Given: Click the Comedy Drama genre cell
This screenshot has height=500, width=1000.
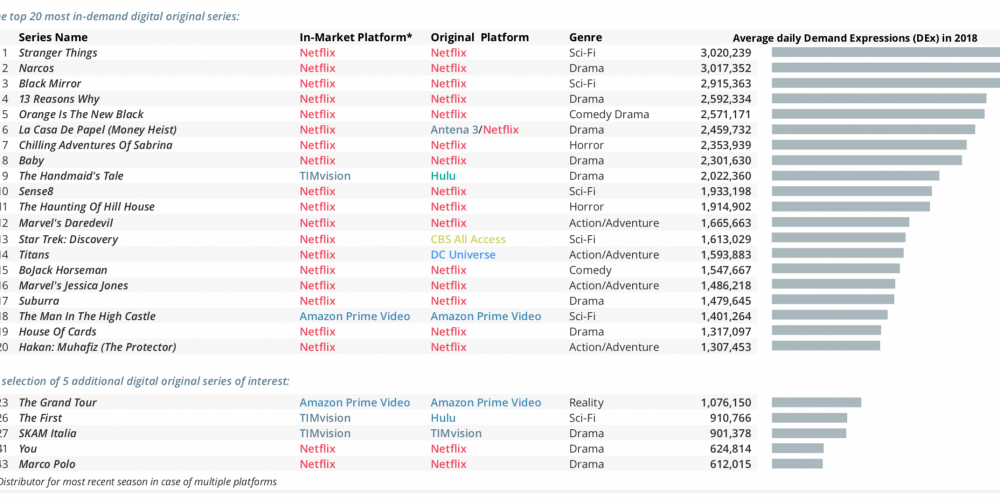Looking at the screenshot, I should [x=609, y=115].
